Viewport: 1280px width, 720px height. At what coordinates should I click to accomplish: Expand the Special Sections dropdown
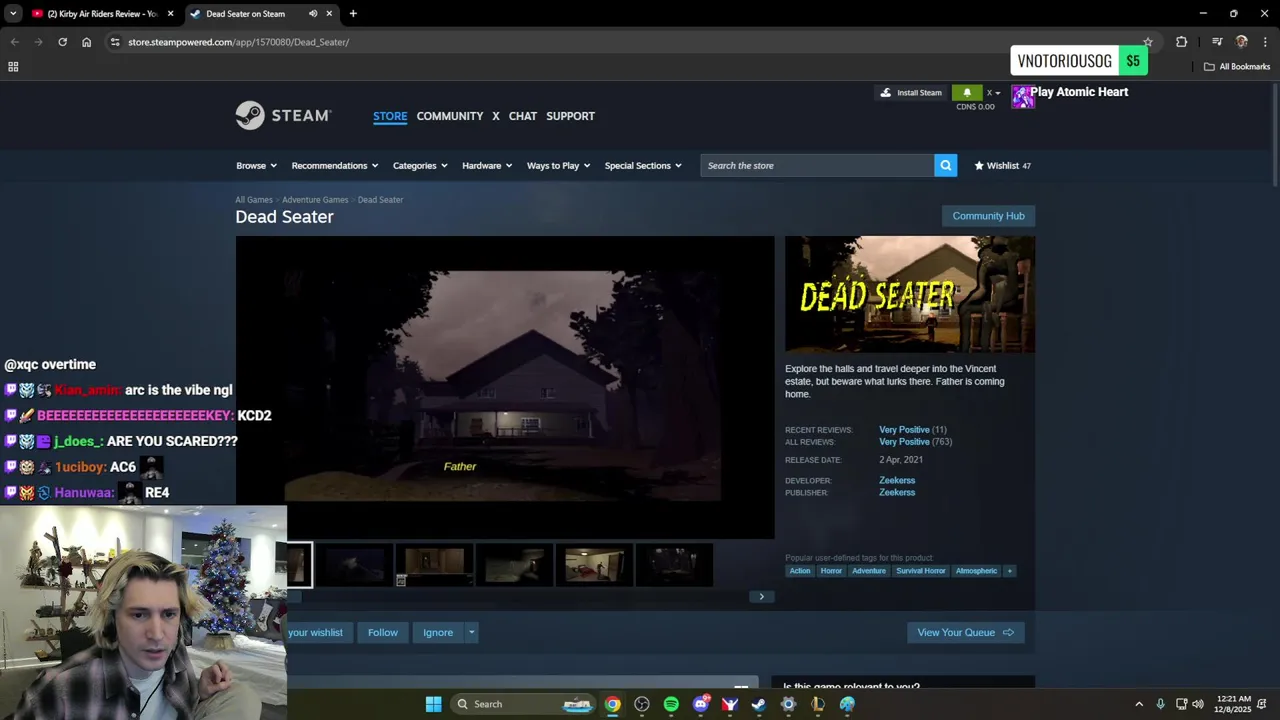[x=643, y=166]
